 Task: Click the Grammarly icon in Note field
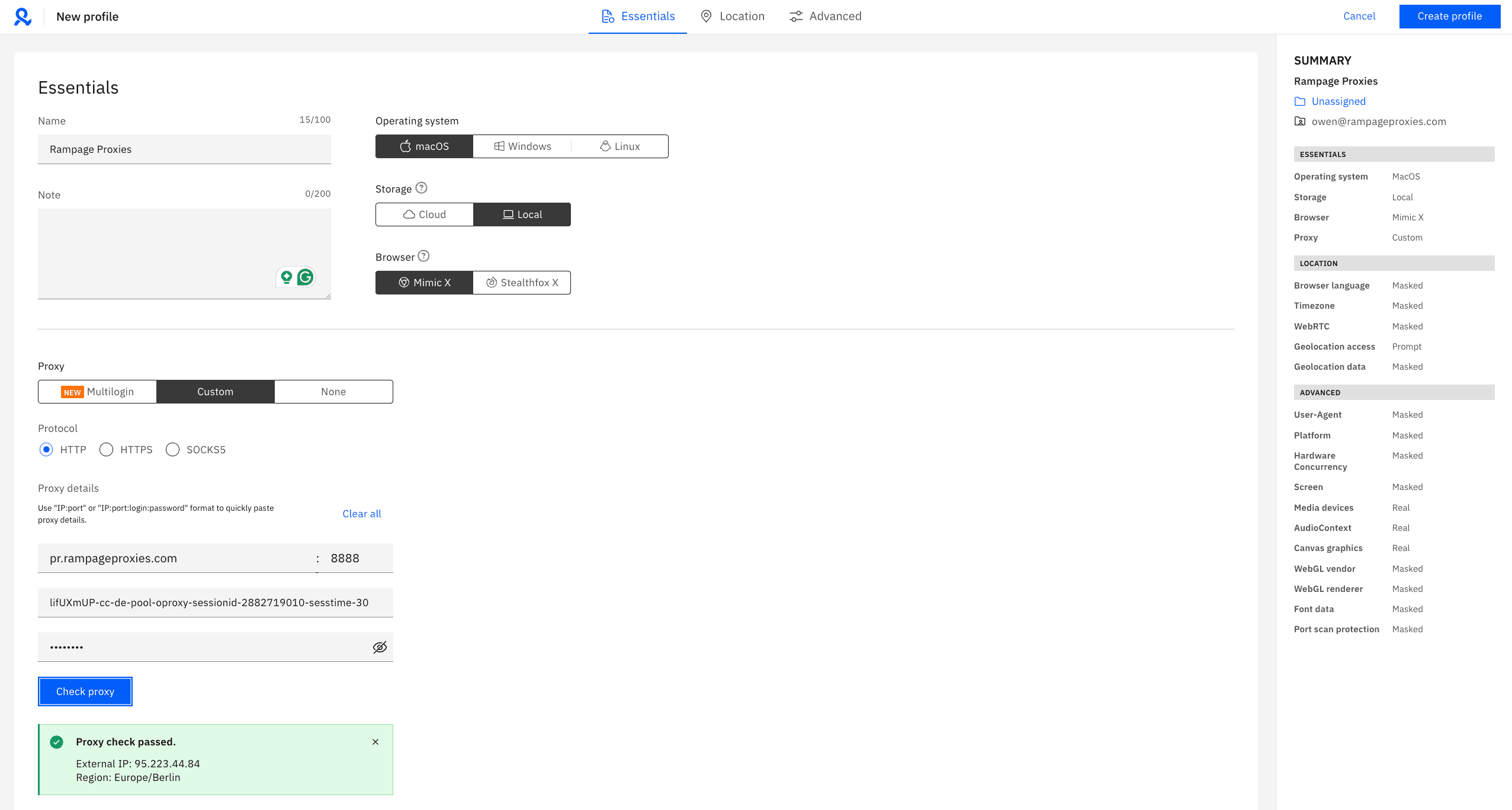pos(306,277)
